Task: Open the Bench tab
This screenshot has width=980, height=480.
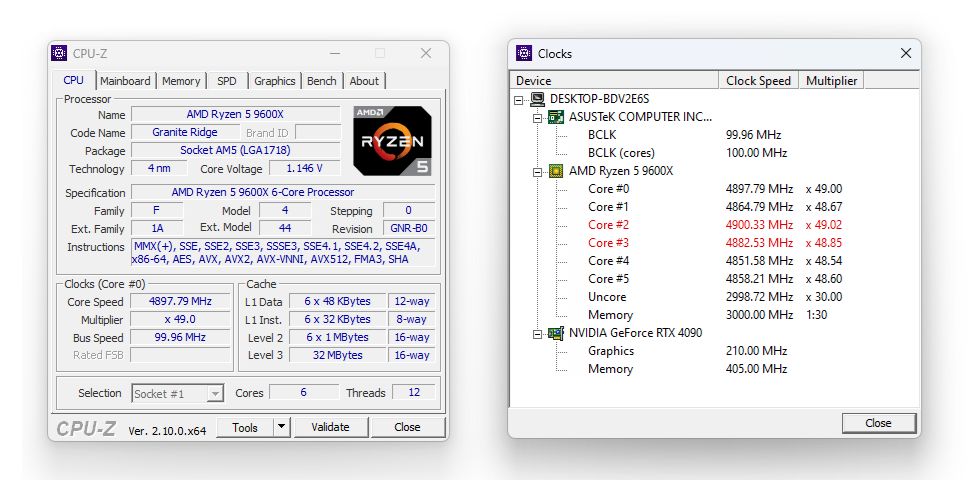Action: 322,81
